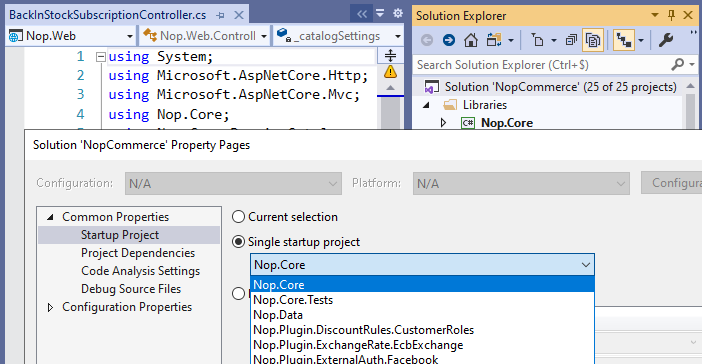
Task: Collapse the startup project combo box
Action: (x=585, y=265)
